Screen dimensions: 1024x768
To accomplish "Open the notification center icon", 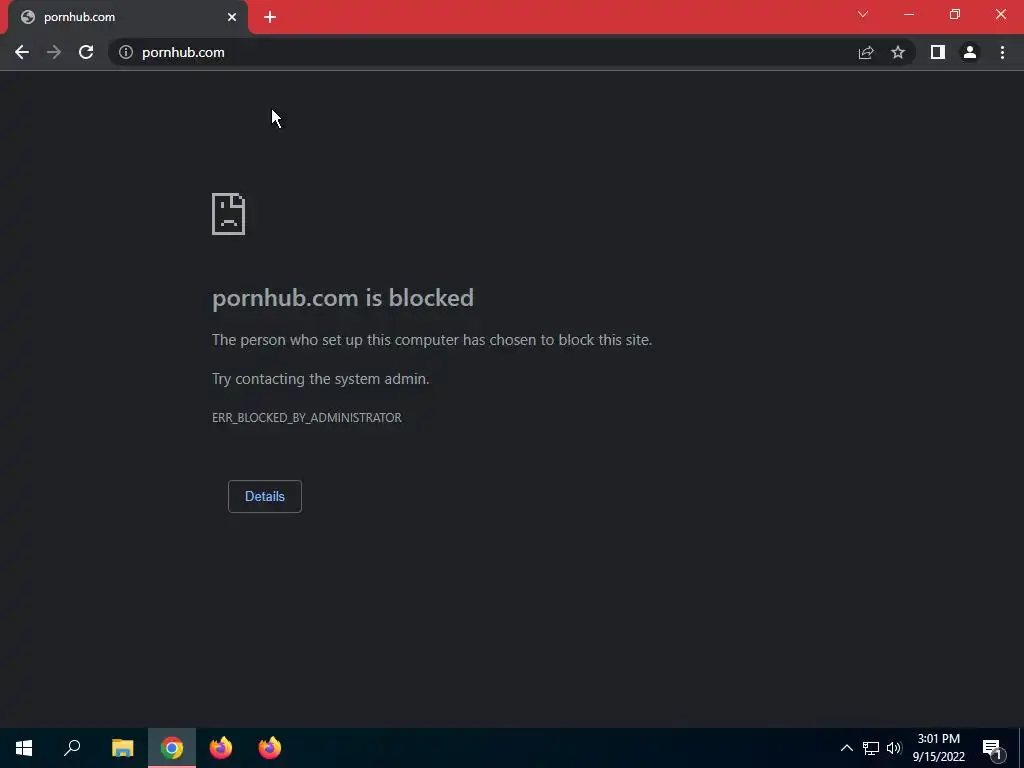I will point(993,749).
